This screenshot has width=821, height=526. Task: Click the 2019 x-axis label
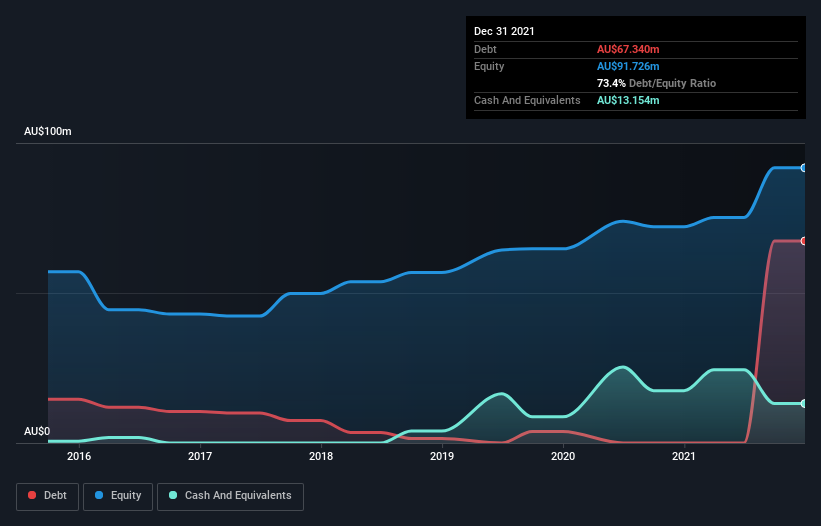442,456
